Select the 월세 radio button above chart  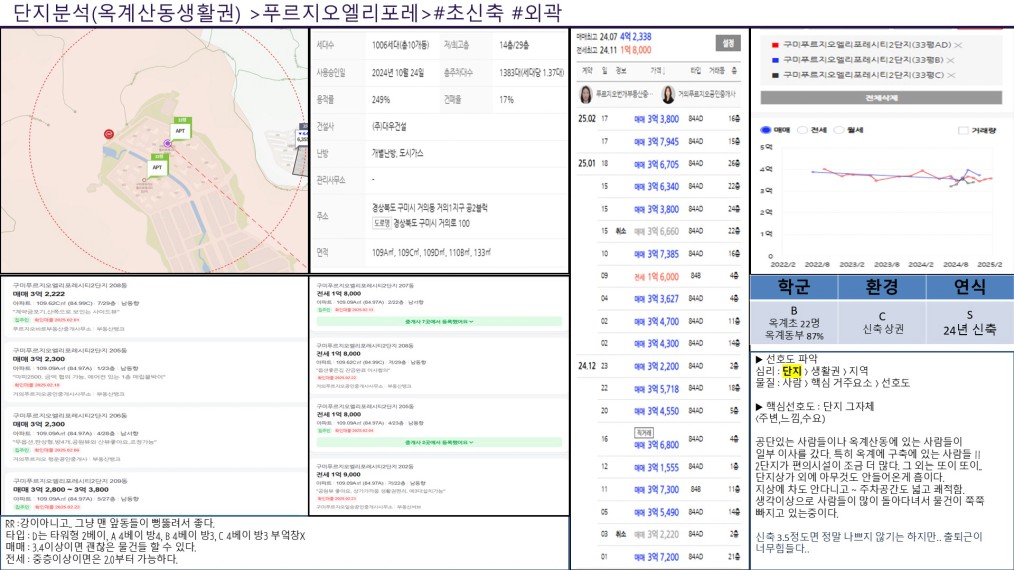point(839,130)
